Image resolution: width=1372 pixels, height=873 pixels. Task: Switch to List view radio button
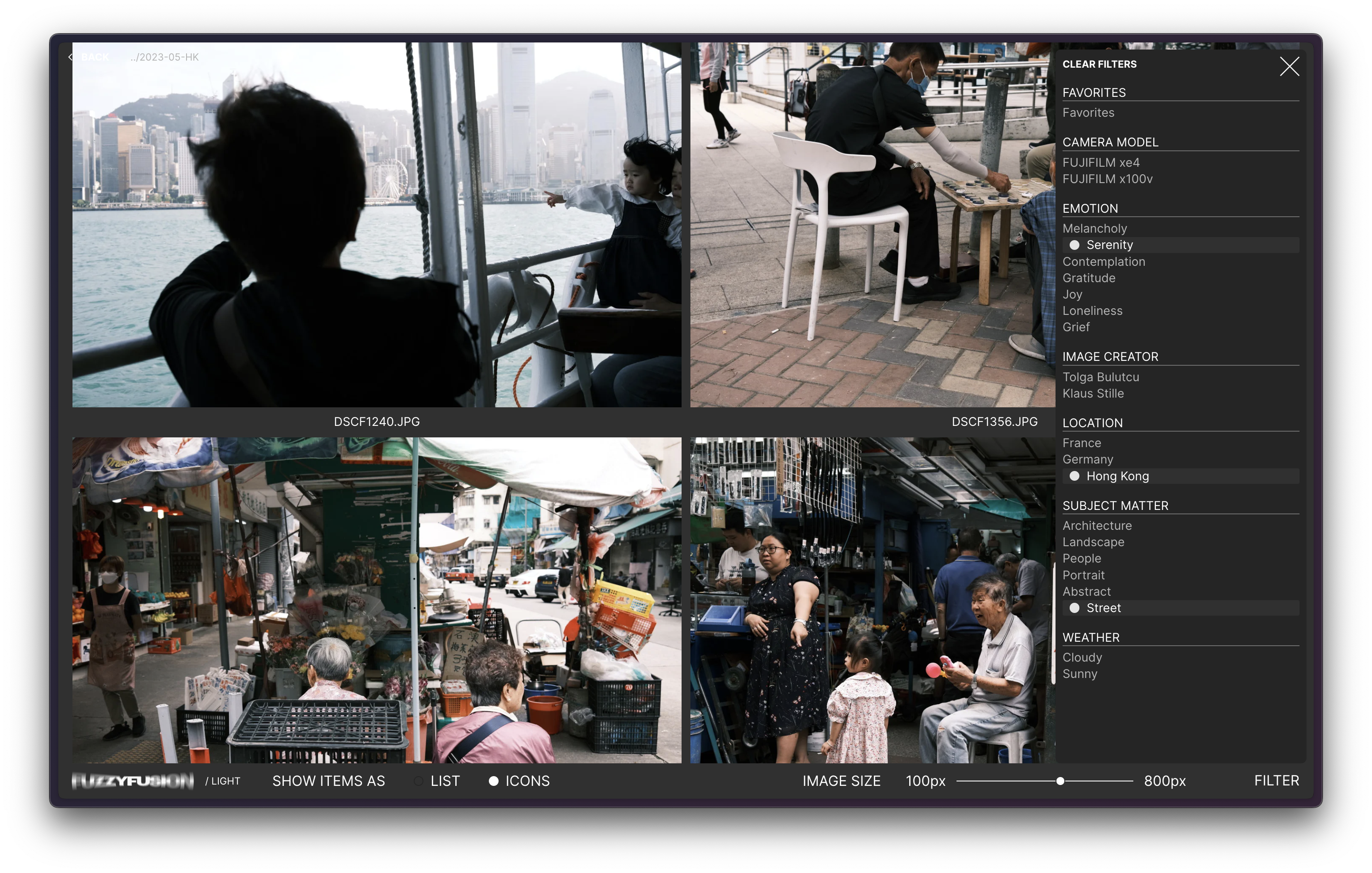click(419, 781)
